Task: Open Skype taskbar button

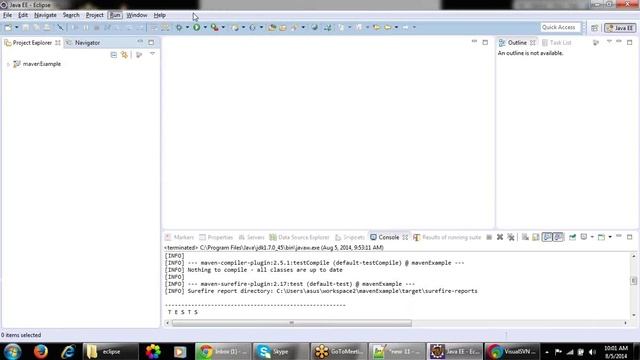Action: pos(280,351)
